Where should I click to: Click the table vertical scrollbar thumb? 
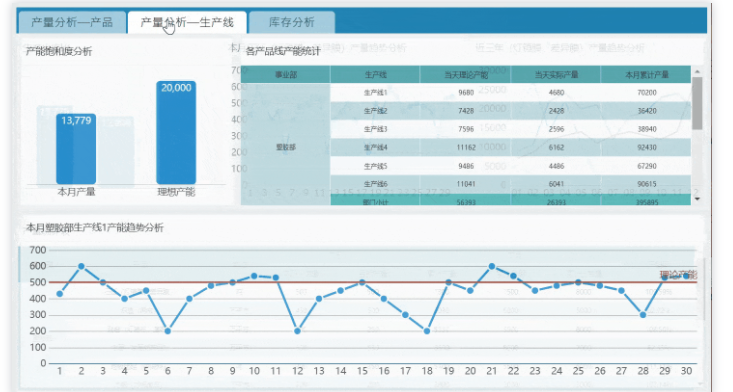697,103
